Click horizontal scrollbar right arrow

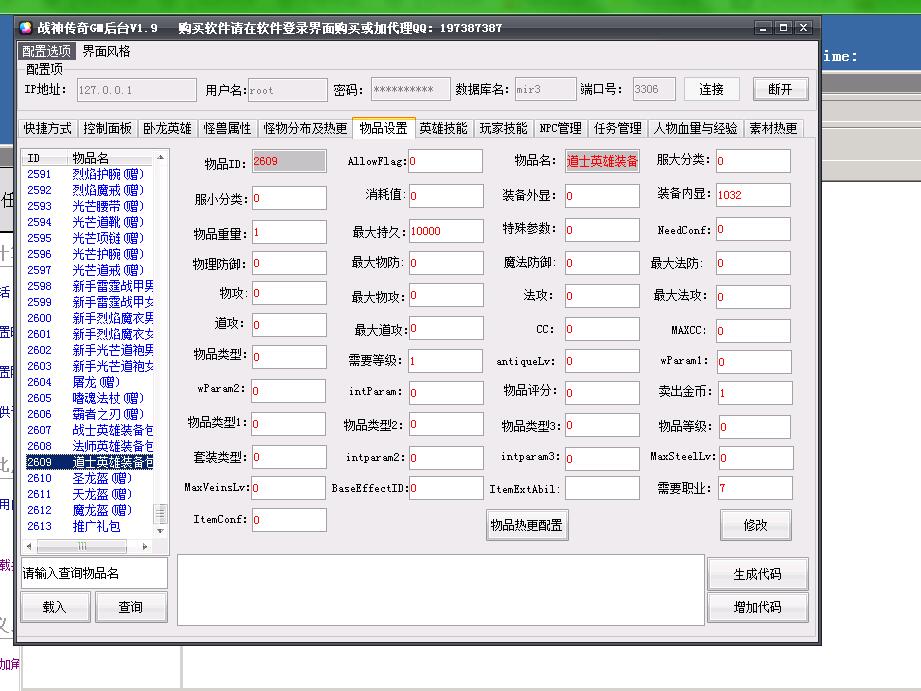[146, 546]
